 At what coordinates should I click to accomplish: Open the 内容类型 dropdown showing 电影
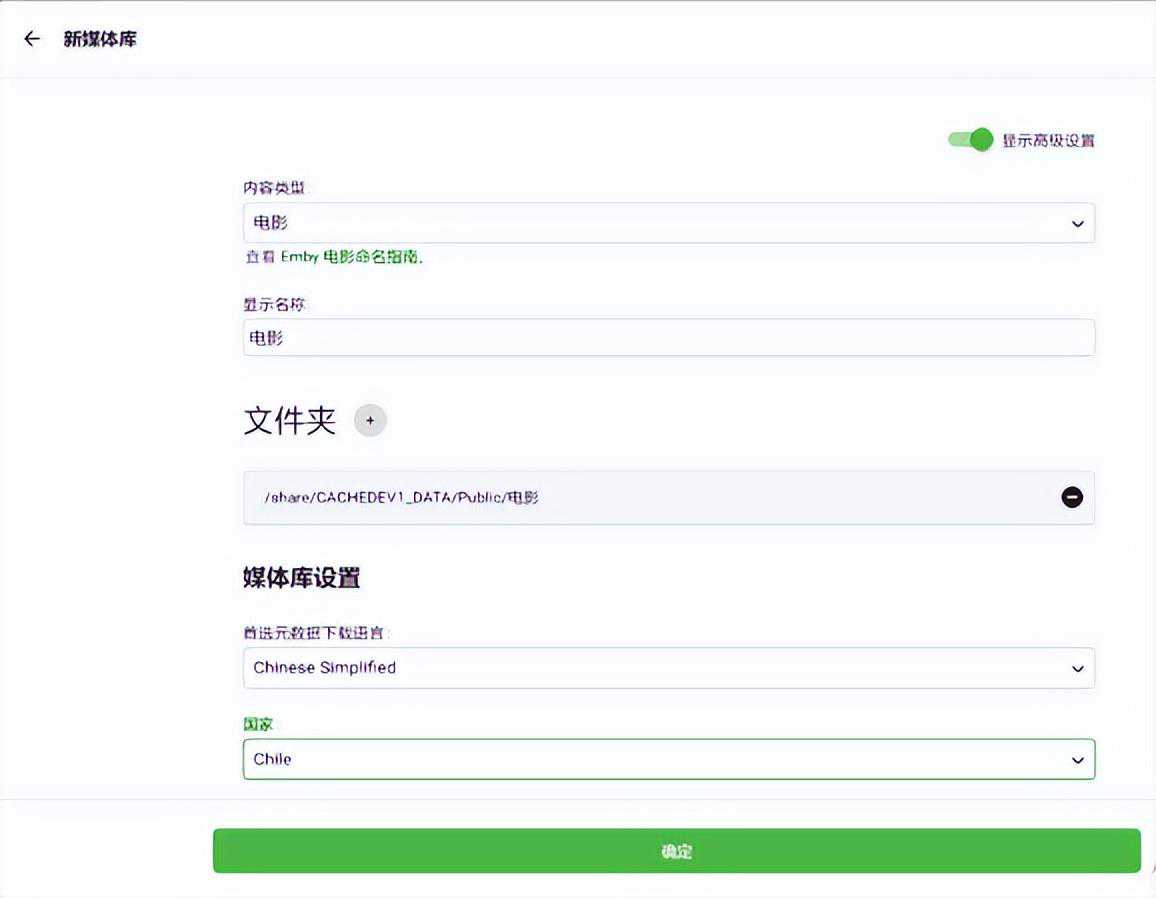pos(650,223)
